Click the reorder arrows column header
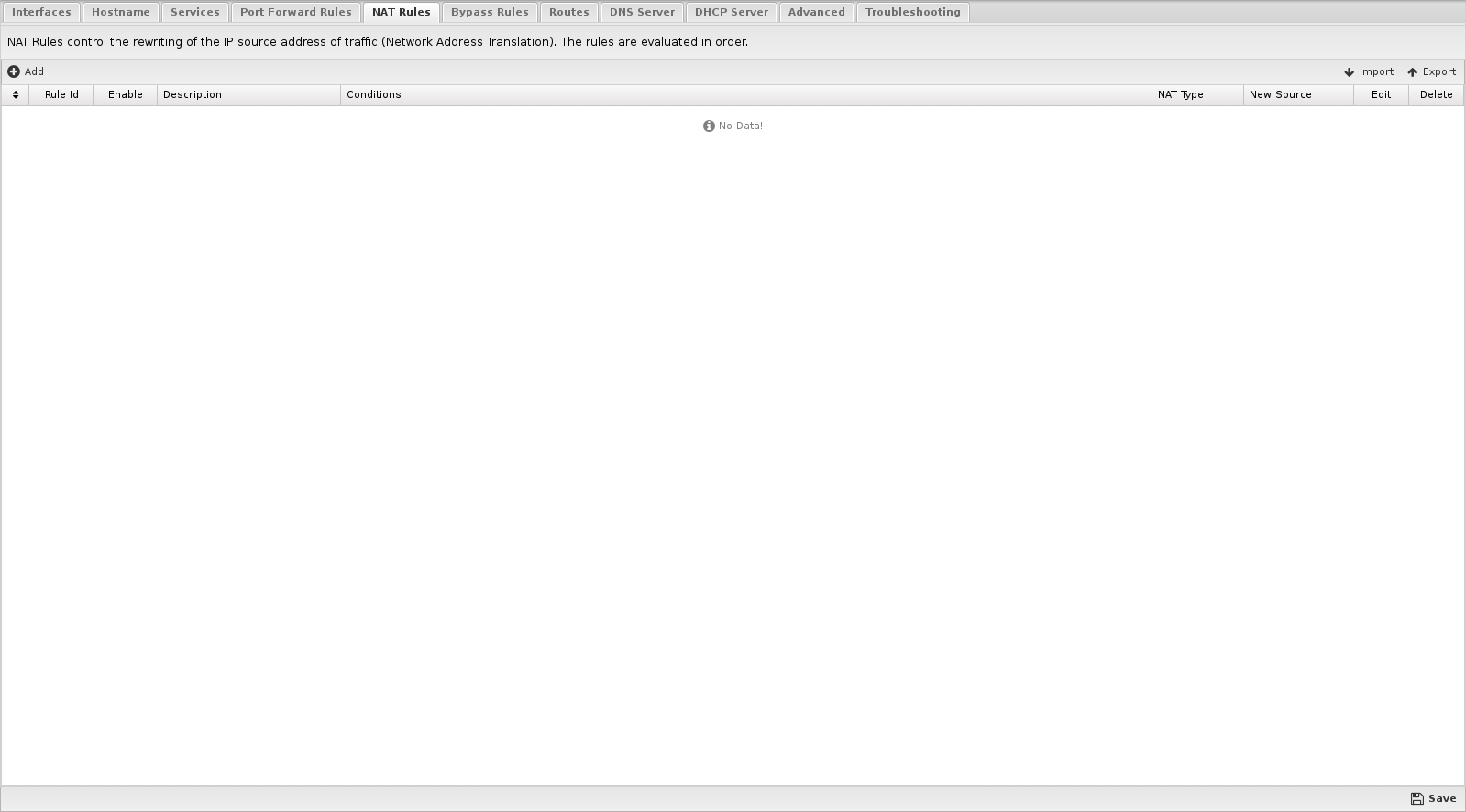 pyautogui.click(x=16, y=94)
